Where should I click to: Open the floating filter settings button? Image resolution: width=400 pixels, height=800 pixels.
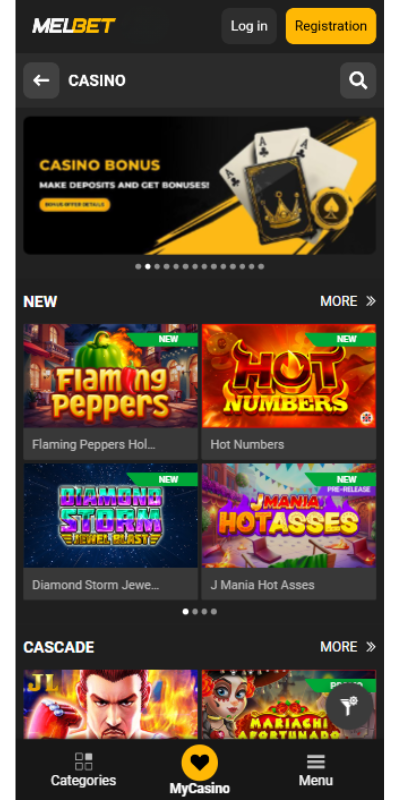(349, 706)
